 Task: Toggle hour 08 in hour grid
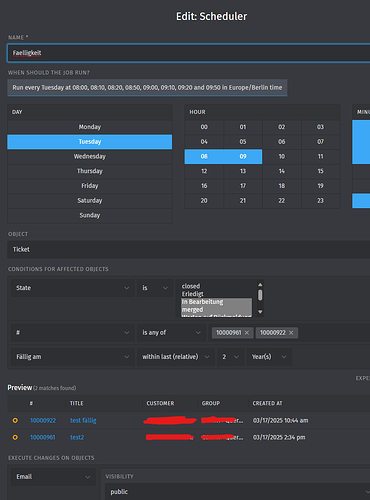(204, 156)
